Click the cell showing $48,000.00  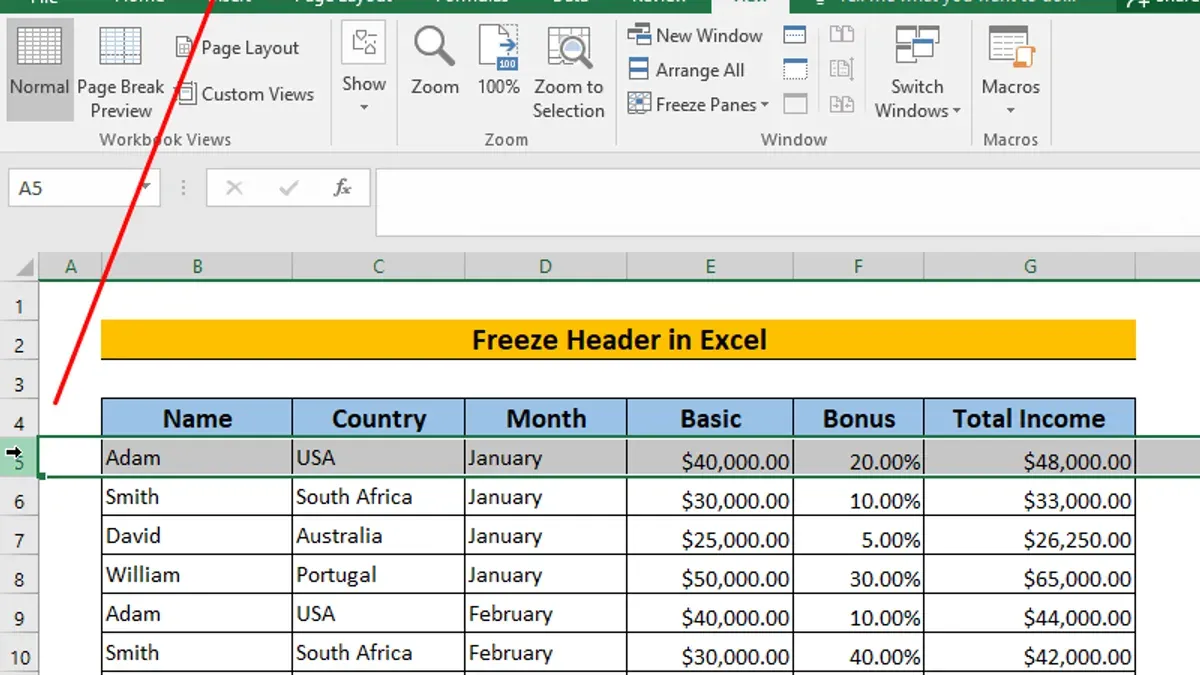[x=1030, y=458]
